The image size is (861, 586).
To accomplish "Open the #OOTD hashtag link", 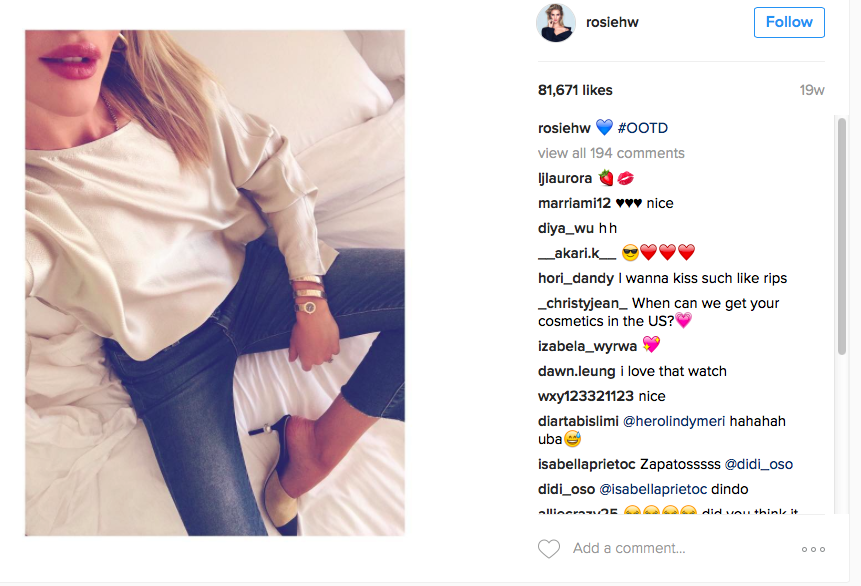I will (642, 128).
